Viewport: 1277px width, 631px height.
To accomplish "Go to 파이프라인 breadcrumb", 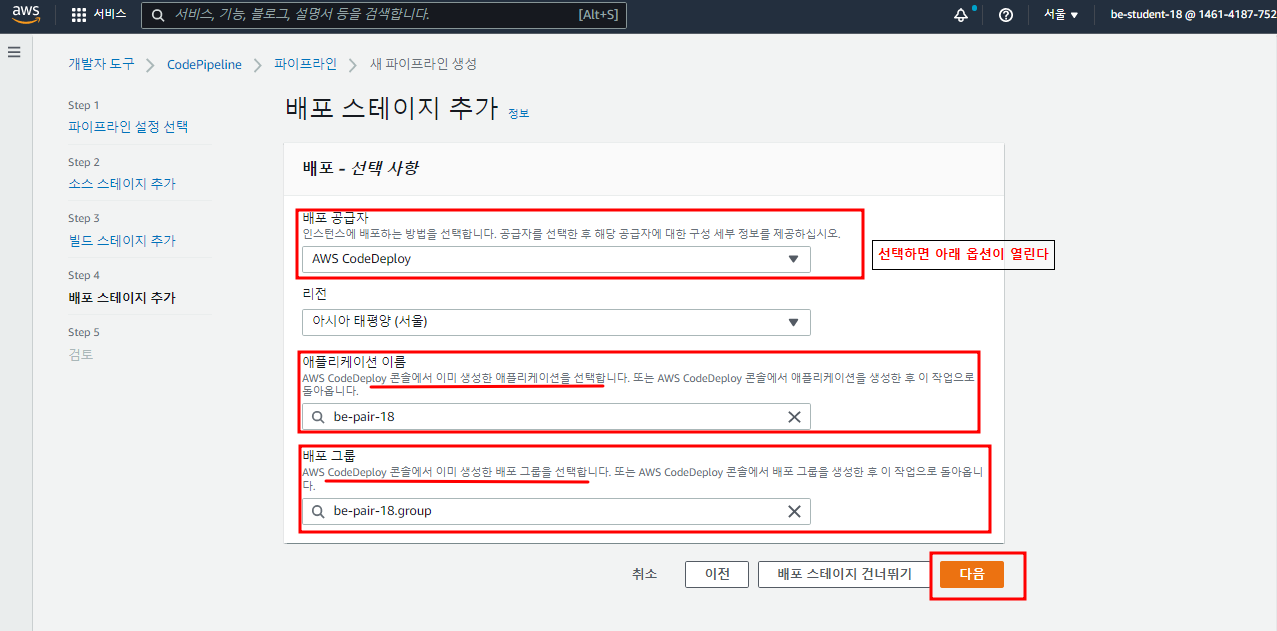I will point(305,64).
